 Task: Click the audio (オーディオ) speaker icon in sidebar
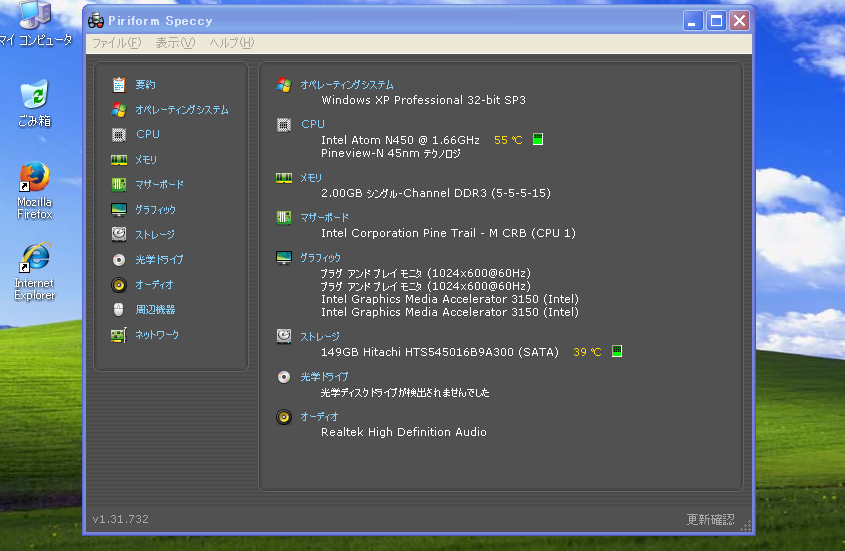click(119, 285)
